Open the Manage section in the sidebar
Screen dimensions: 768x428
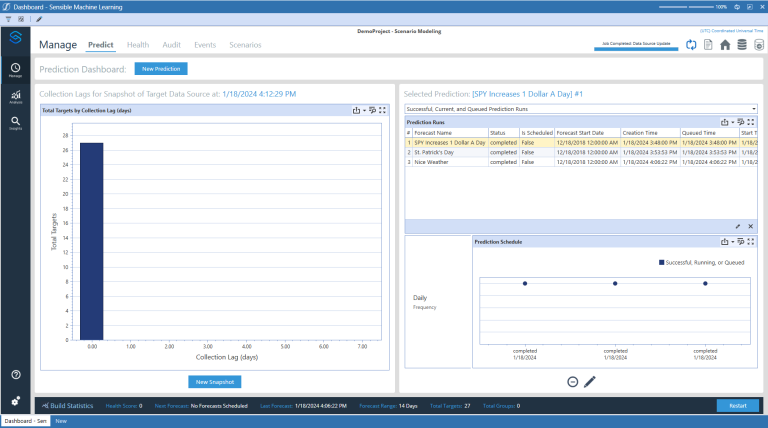(16, 69)
